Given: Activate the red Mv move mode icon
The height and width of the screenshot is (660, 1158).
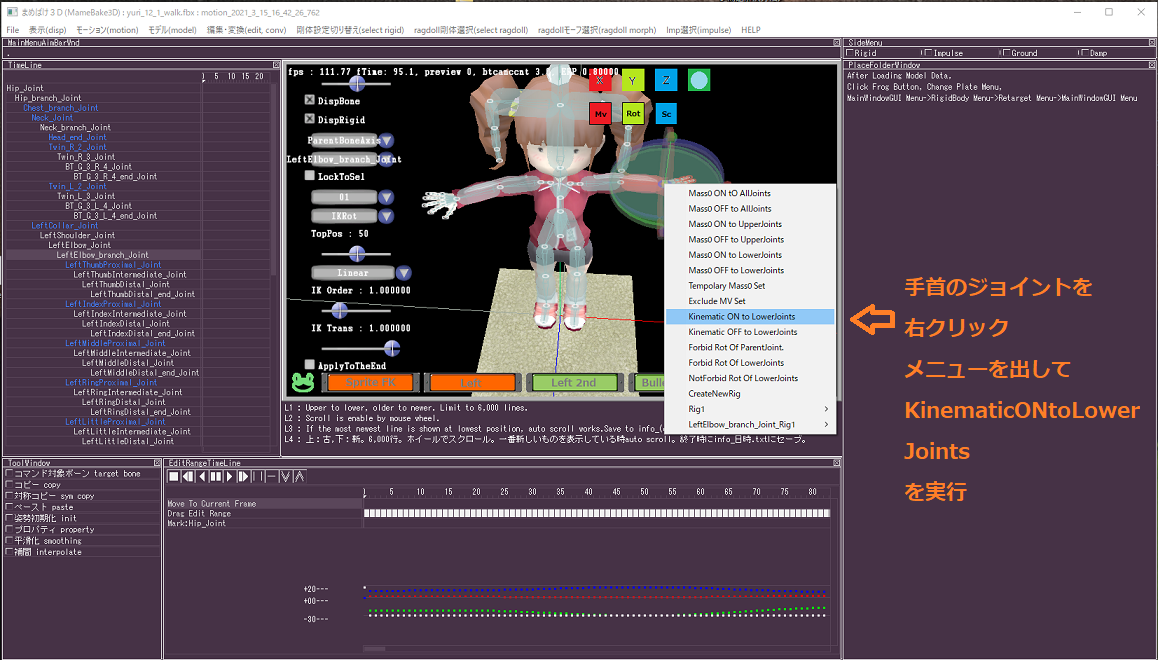Looking at the screenshot, I should click(600, 114).
